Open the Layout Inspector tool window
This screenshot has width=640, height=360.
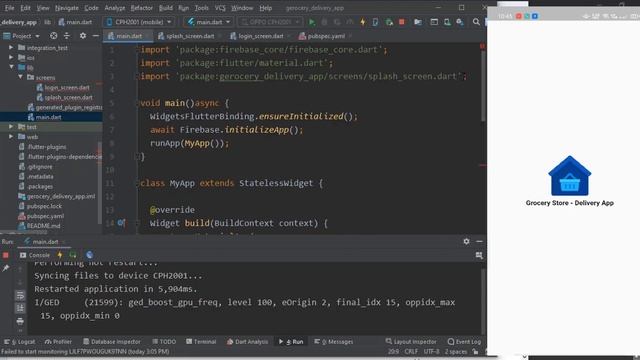tap(411, 342)
